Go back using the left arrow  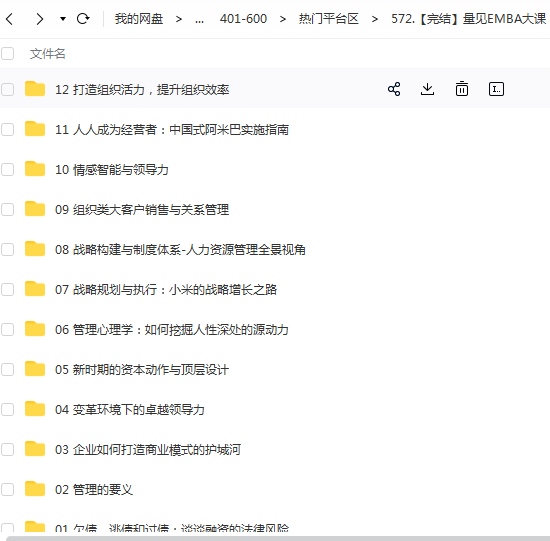tap(10, 19)
